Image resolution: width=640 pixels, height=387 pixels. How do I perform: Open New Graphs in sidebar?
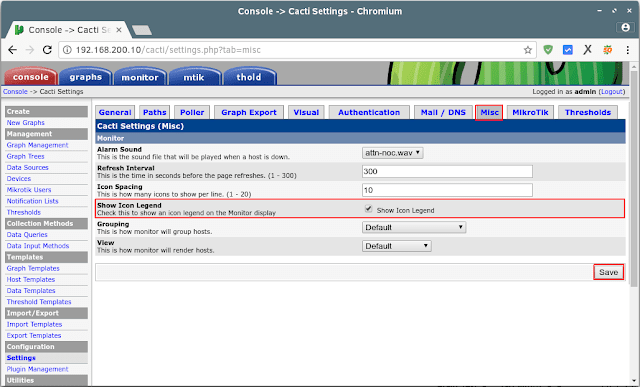[x=25, y=122]
